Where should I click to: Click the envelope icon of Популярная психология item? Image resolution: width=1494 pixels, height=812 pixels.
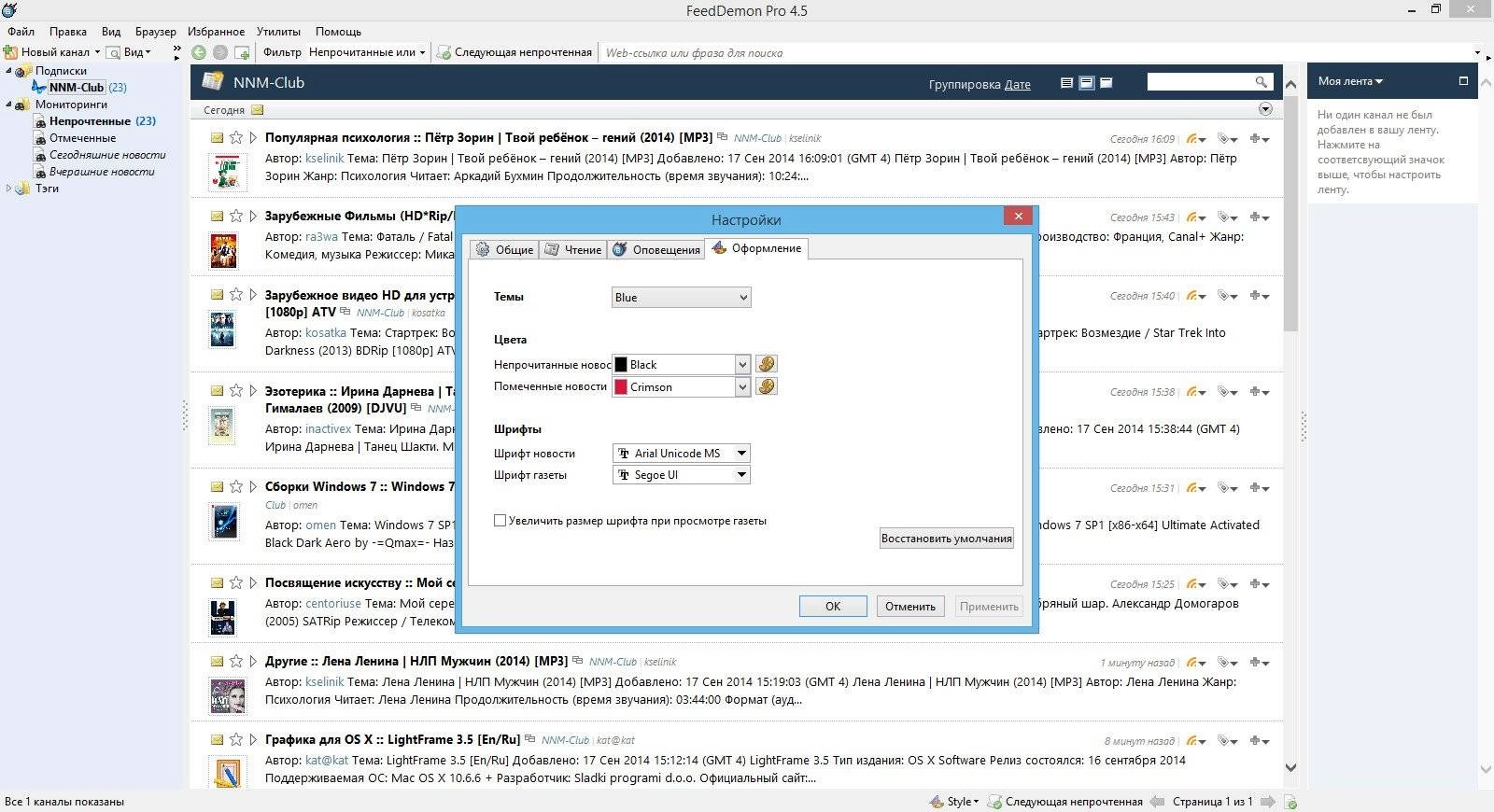click(217, 137)
